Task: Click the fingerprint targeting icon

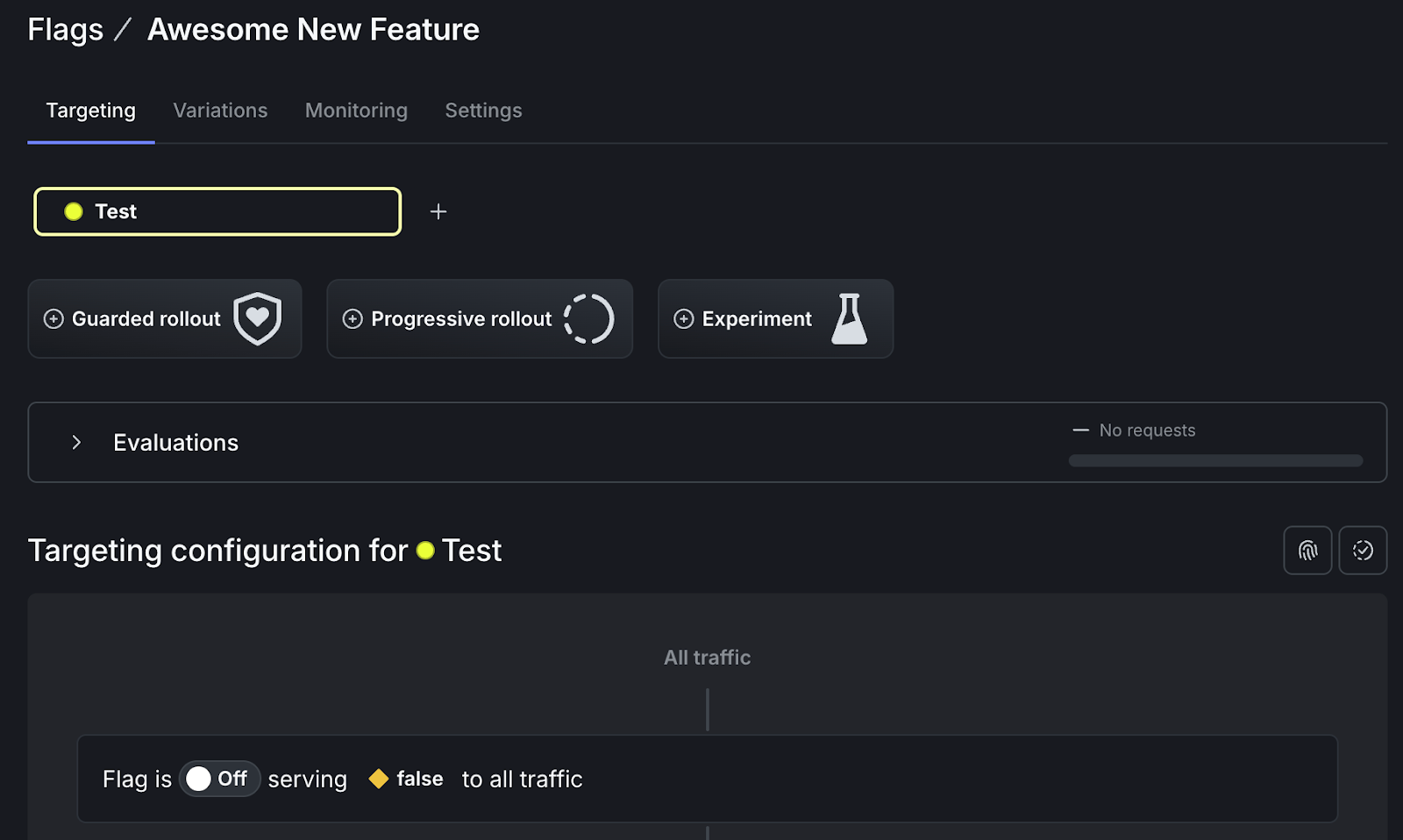Action: pyautogui.click(x=1307, y=550)
